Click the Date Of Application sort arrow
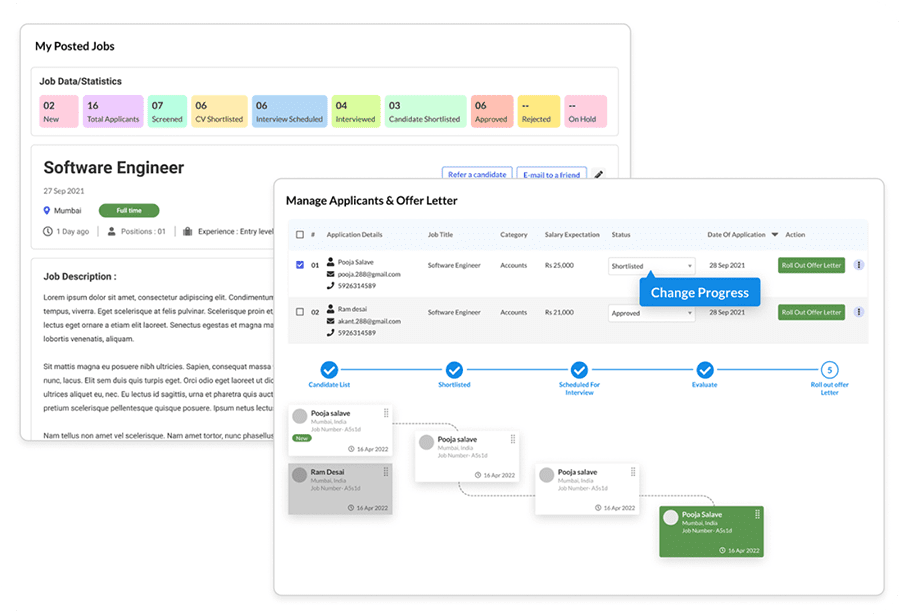 click(775, 235)
